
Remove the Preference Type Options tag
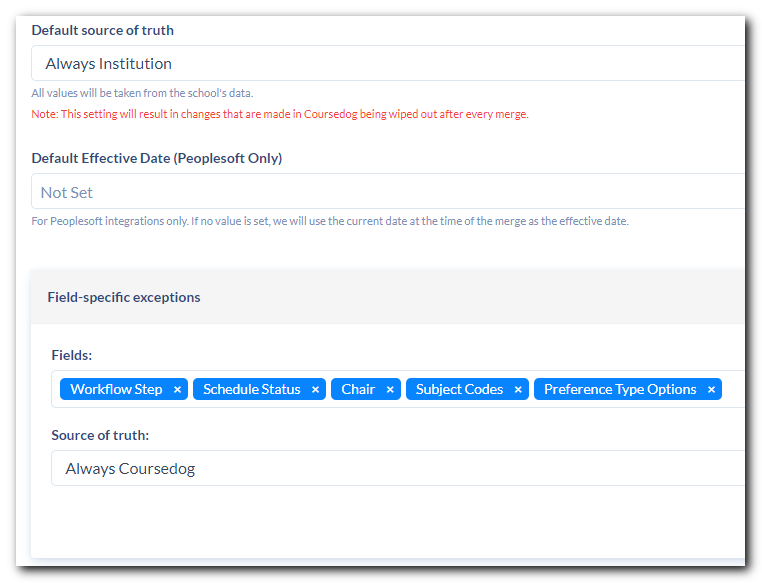tap(711, 390)
